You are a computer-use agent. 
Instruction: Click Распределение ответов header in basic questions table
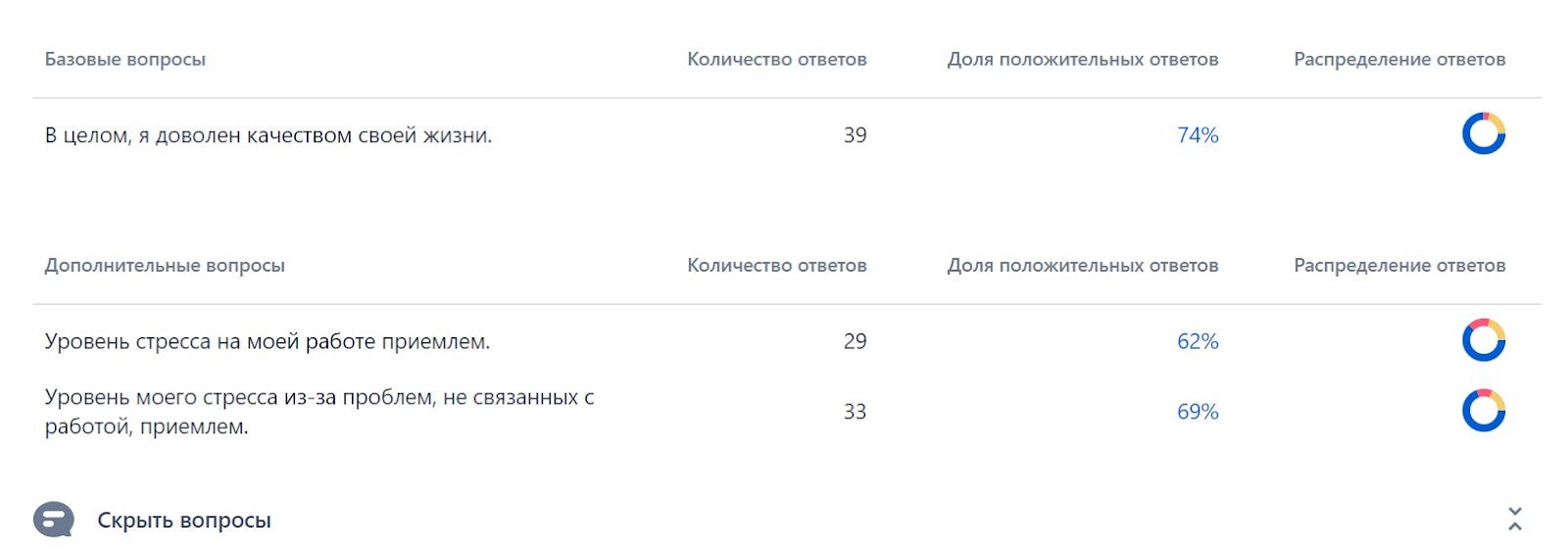point(1399,60)
